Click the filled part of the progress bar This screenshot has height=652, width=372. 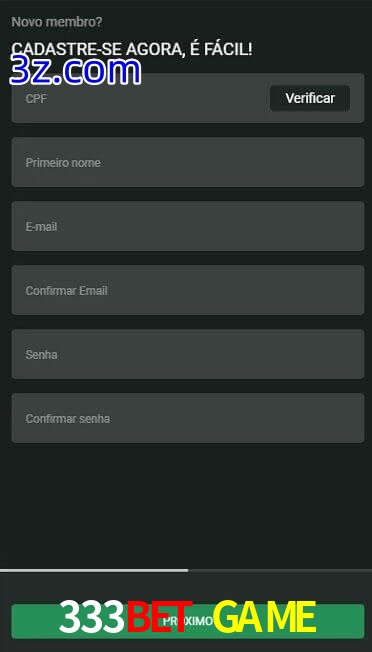click(x=94, y=570)
